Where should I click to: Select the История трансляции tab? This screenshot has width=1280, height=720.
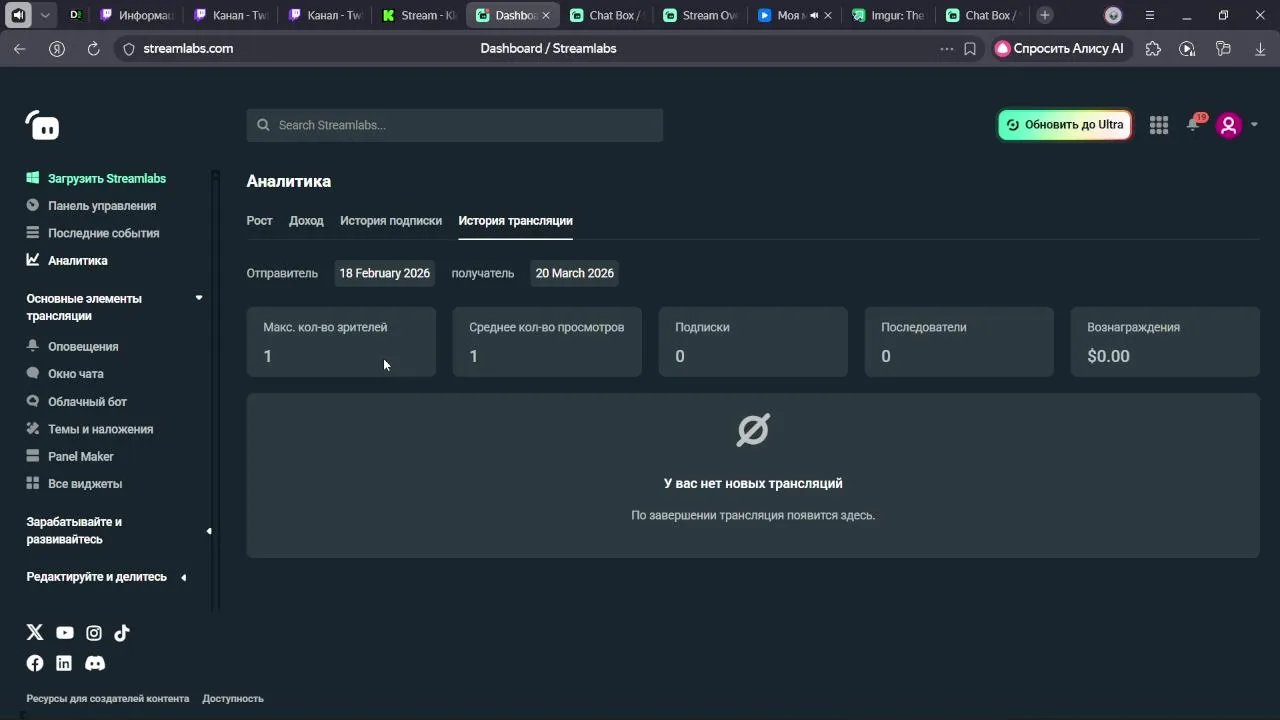[x=516, y=221]
